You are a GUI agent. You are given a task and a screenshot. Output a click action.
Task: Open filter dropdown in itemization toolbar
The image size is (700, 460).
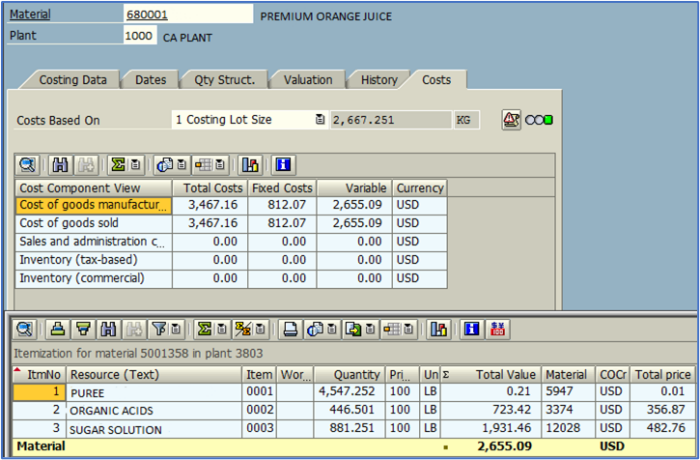176,330
